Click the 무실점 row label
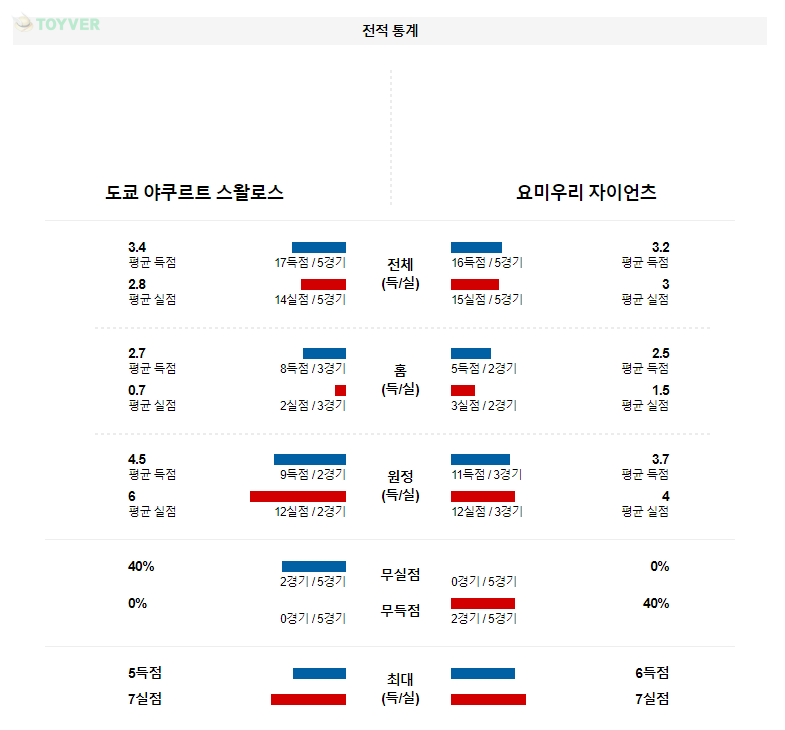785x730 pixels. tap(400, 575)
